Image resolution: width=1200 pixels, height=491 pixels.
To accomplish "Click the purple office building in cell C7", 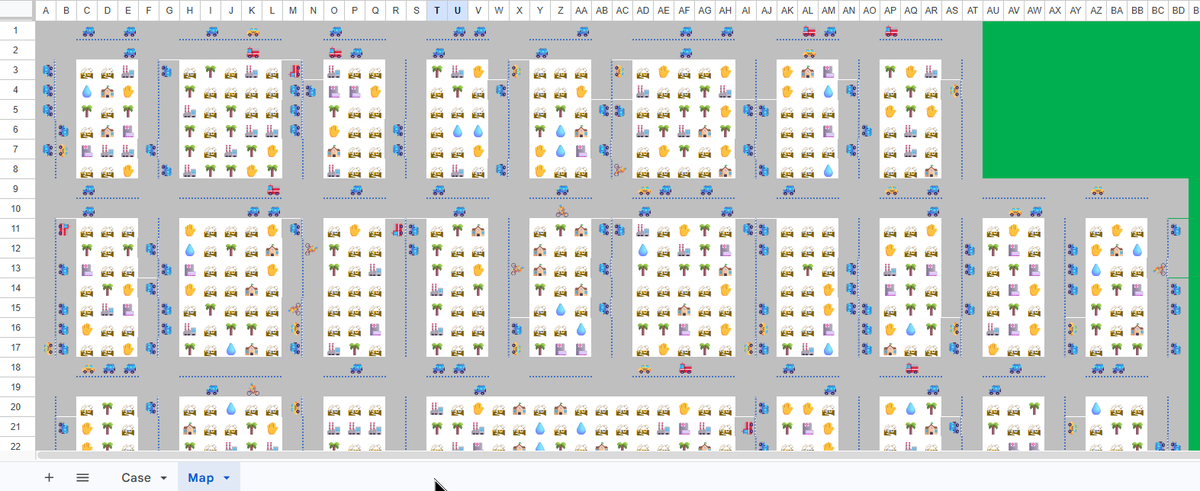I will pos(87,150).
